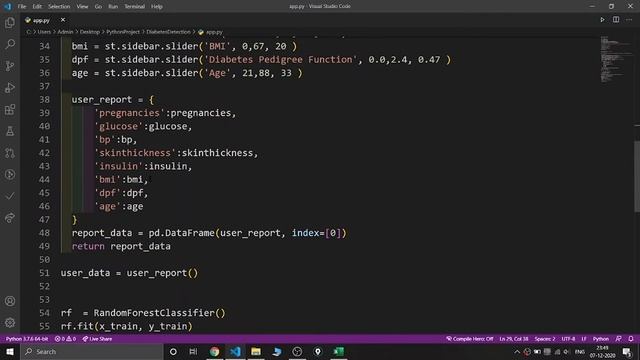Screen dimensions: 640x360
Task: Start Live Share from status bar
Action: point(97,339)
